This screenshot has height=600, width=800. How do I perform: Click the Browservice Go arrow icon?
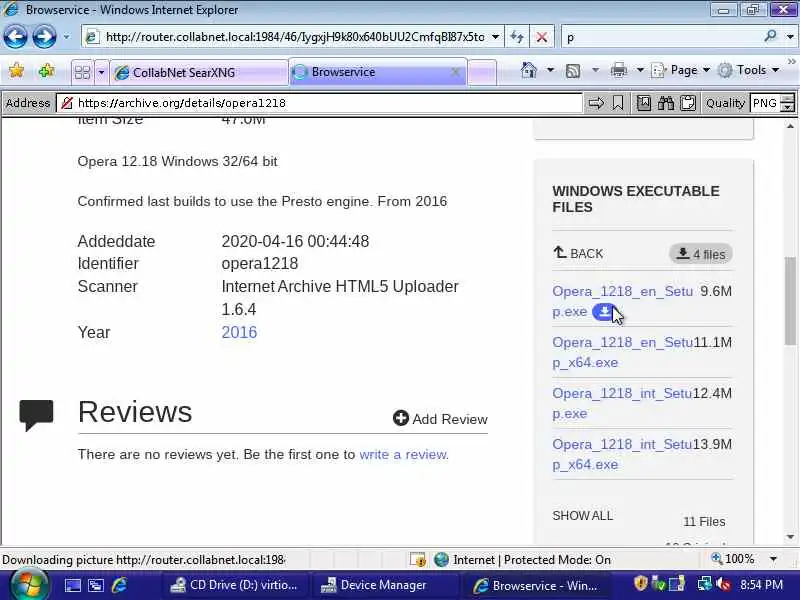[595, 103]
